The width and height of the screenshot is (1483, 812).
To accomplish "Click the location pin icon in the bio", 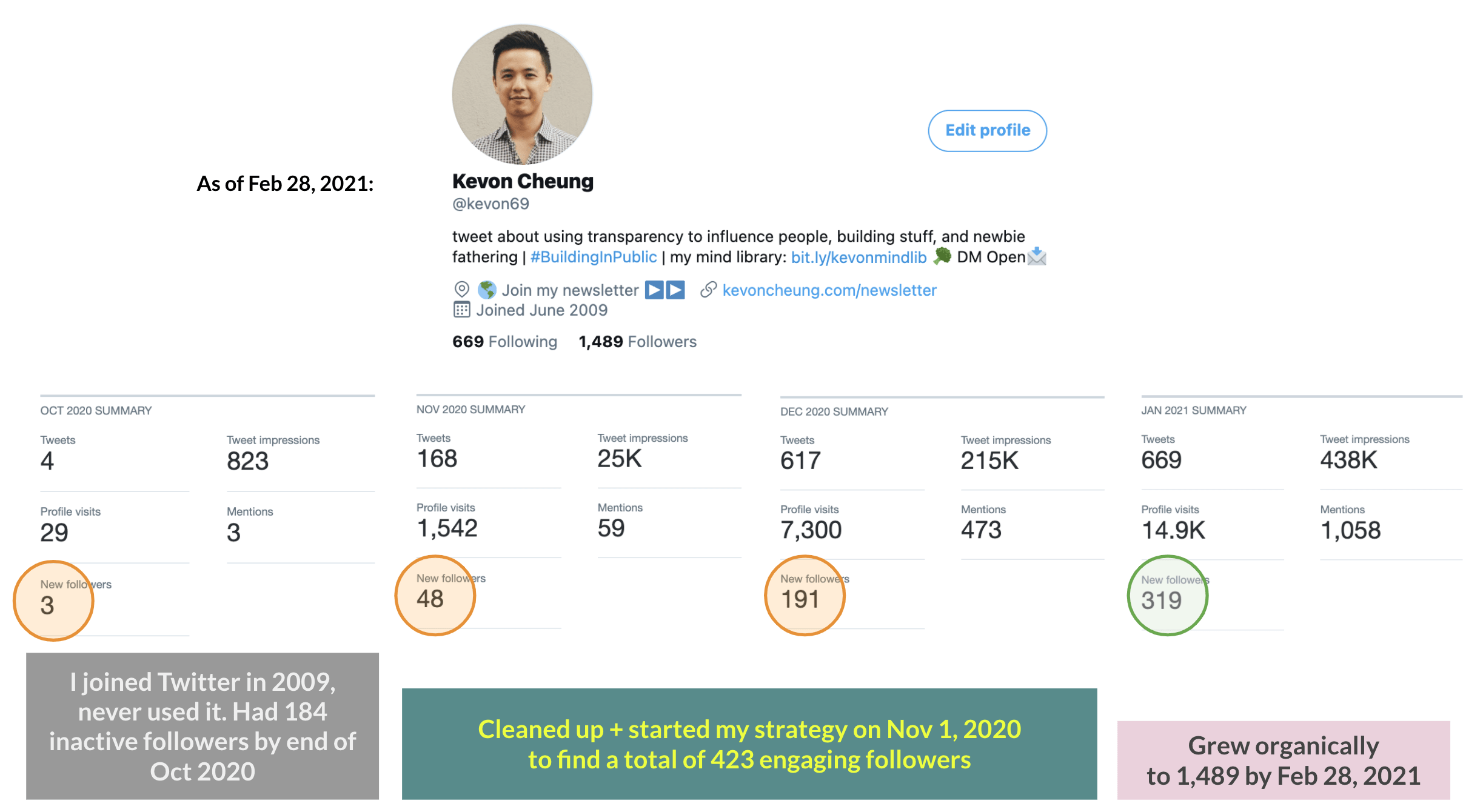I will pos(463,290).
